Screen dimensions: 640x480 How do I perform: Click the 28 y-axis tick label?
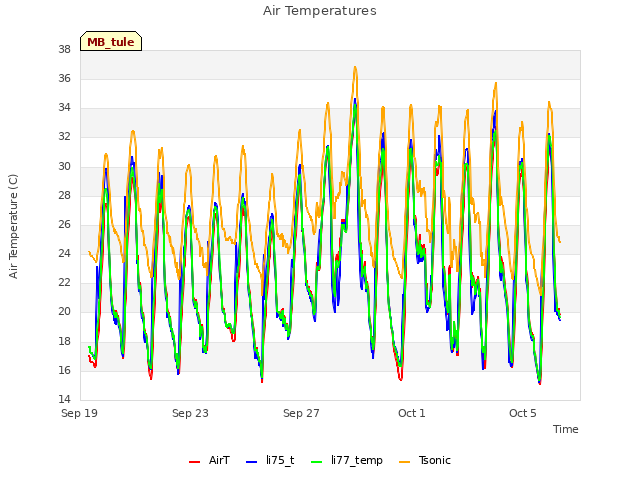coord(64,195)
